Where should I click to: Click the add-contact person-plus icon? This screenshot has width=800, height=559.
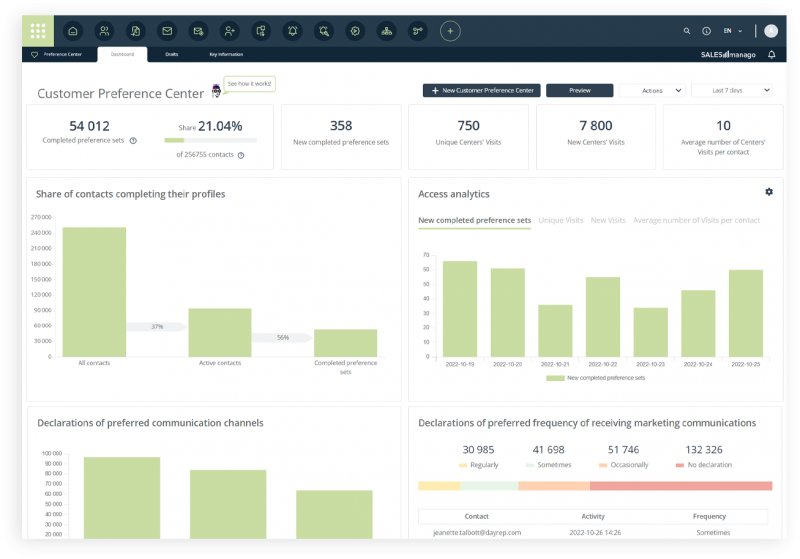[x=230, y=31]
